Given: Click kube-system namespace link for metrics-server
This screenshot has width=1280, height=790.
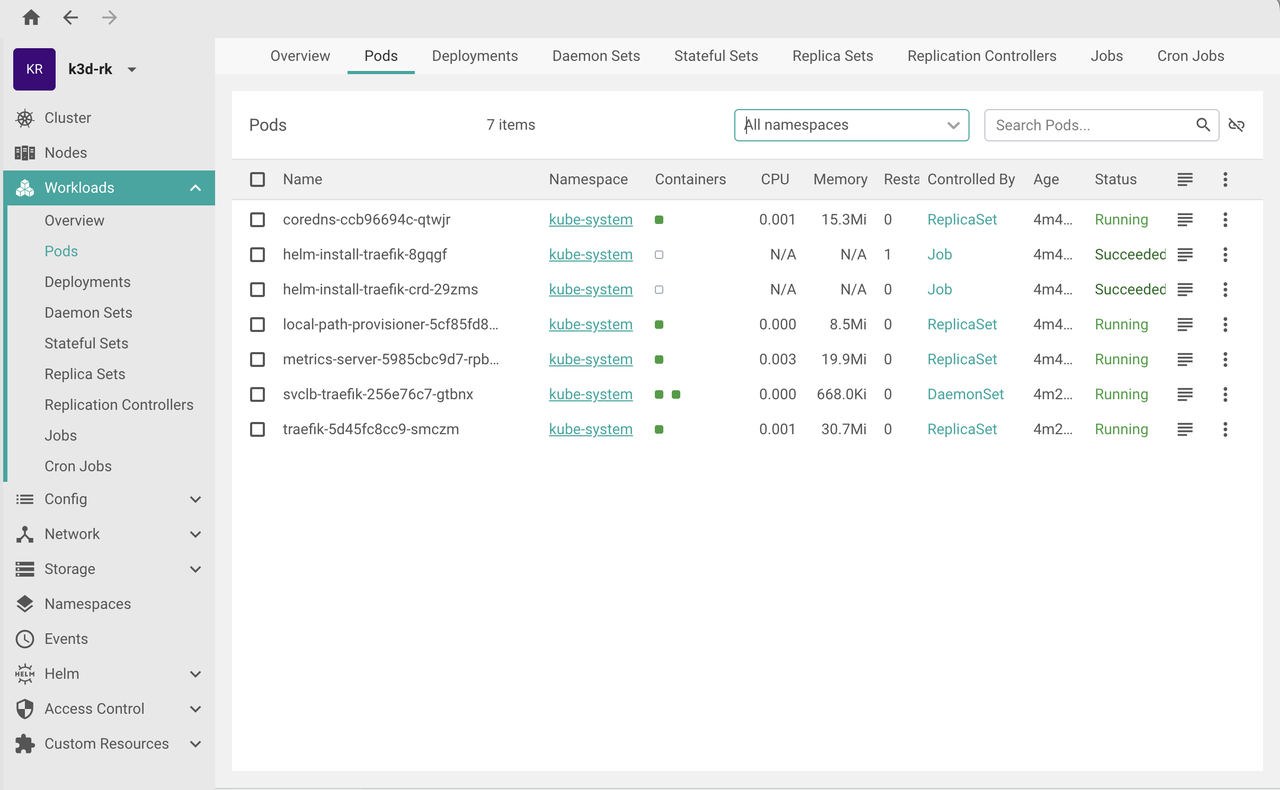Looking at the screenshot, I should point(590,360).
